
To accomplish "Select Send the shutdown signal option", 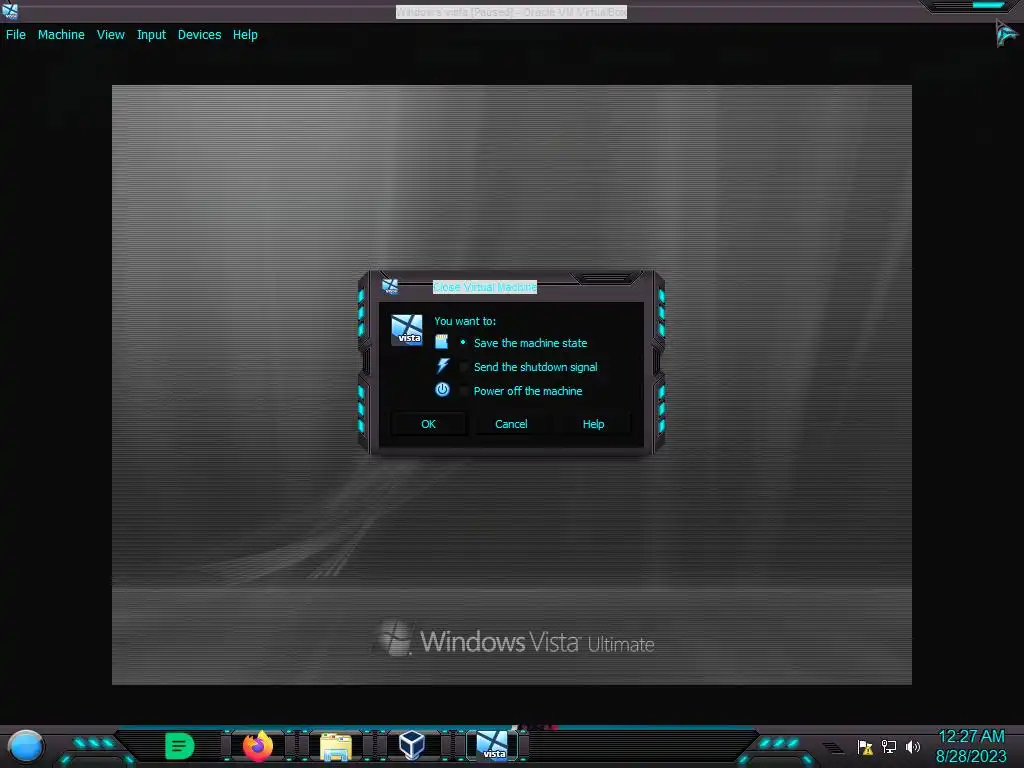I will click(529, 367).
